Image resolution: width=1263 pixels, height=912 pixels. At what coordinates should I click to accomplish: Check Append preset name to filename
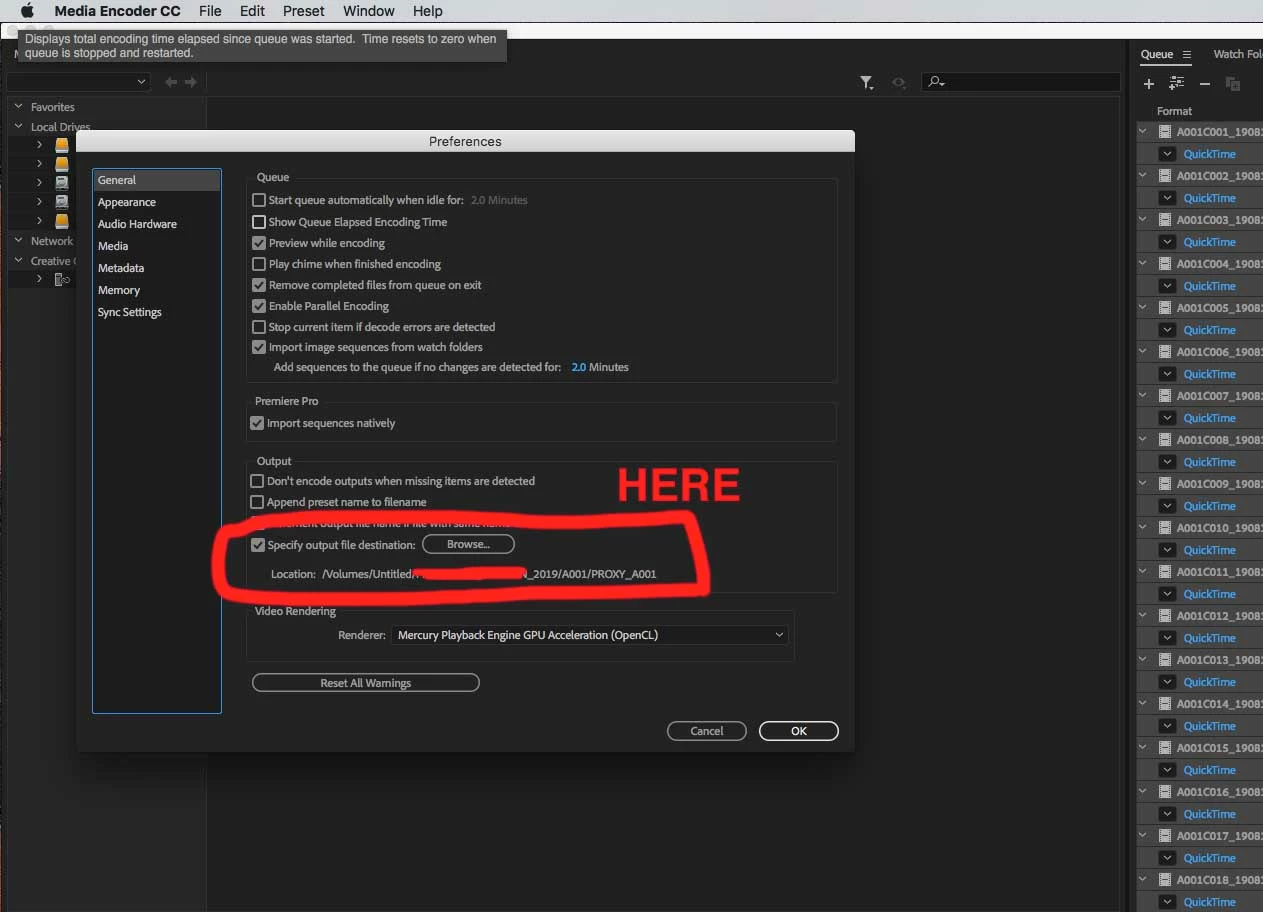point(257,502)
